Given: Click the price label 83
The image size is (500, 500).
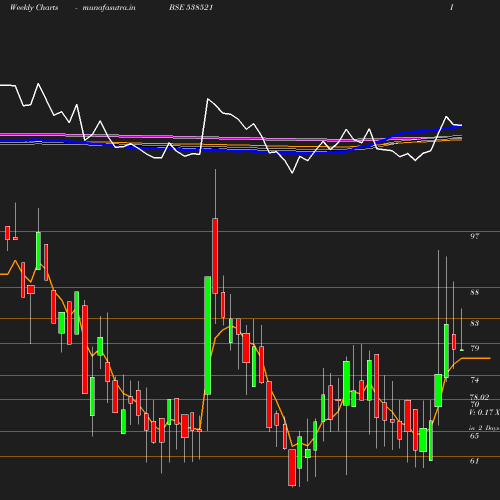Looking at the screenshot, I should coord(475,323).
